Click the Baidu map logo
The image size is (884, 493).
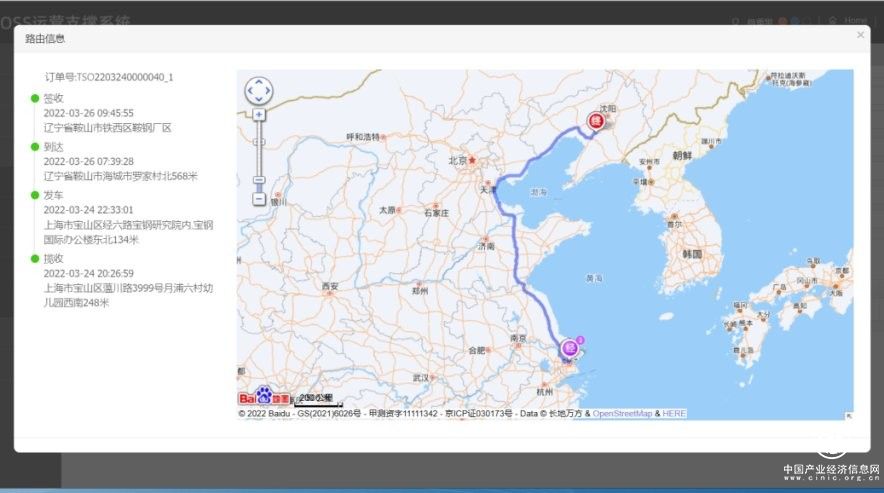261,397
